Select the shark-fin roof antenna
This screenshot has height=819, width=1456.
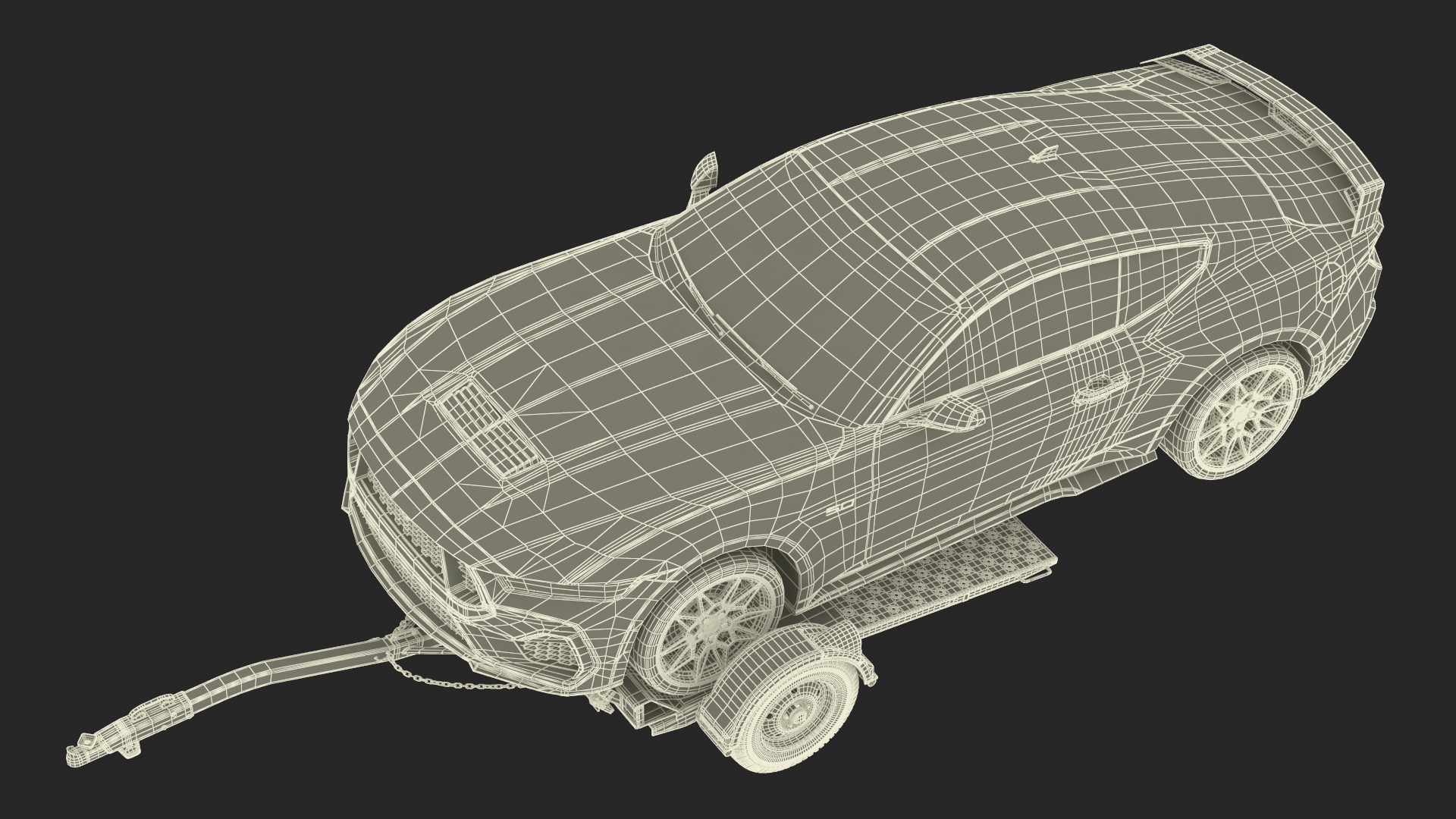tap(1045, 155)
